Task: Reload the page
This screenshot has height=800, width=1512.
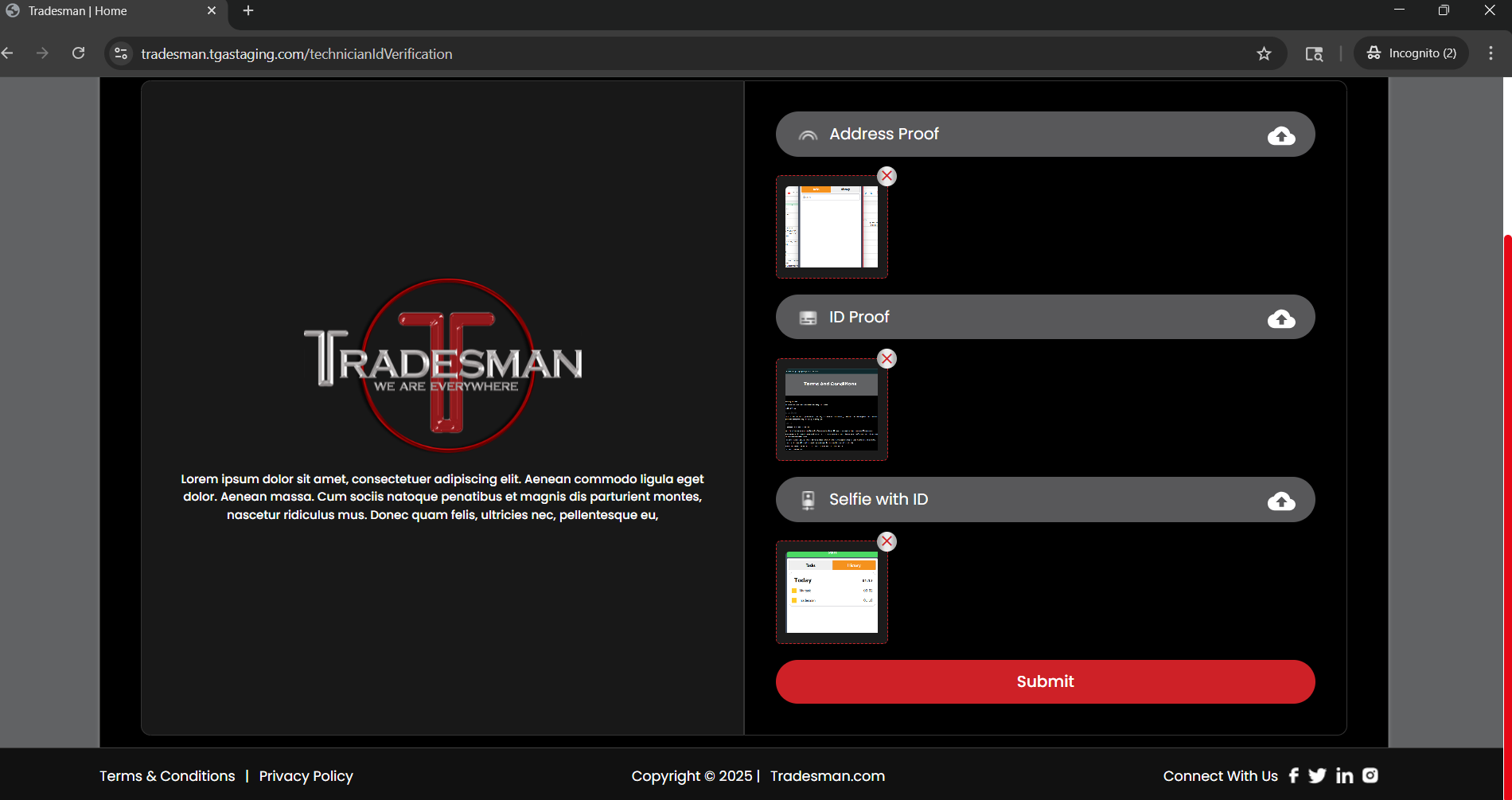Action: point(78,53)
